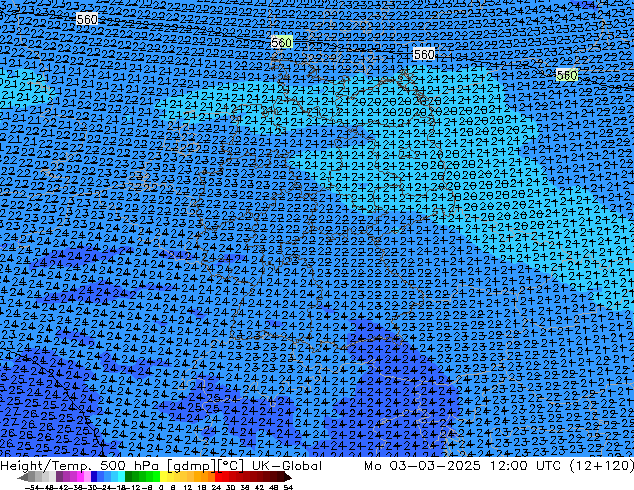The image size is (634, 490).
Task: Click the 'Height/Temp. 500 hPa' title text
Action: click(x=80, y=466)
